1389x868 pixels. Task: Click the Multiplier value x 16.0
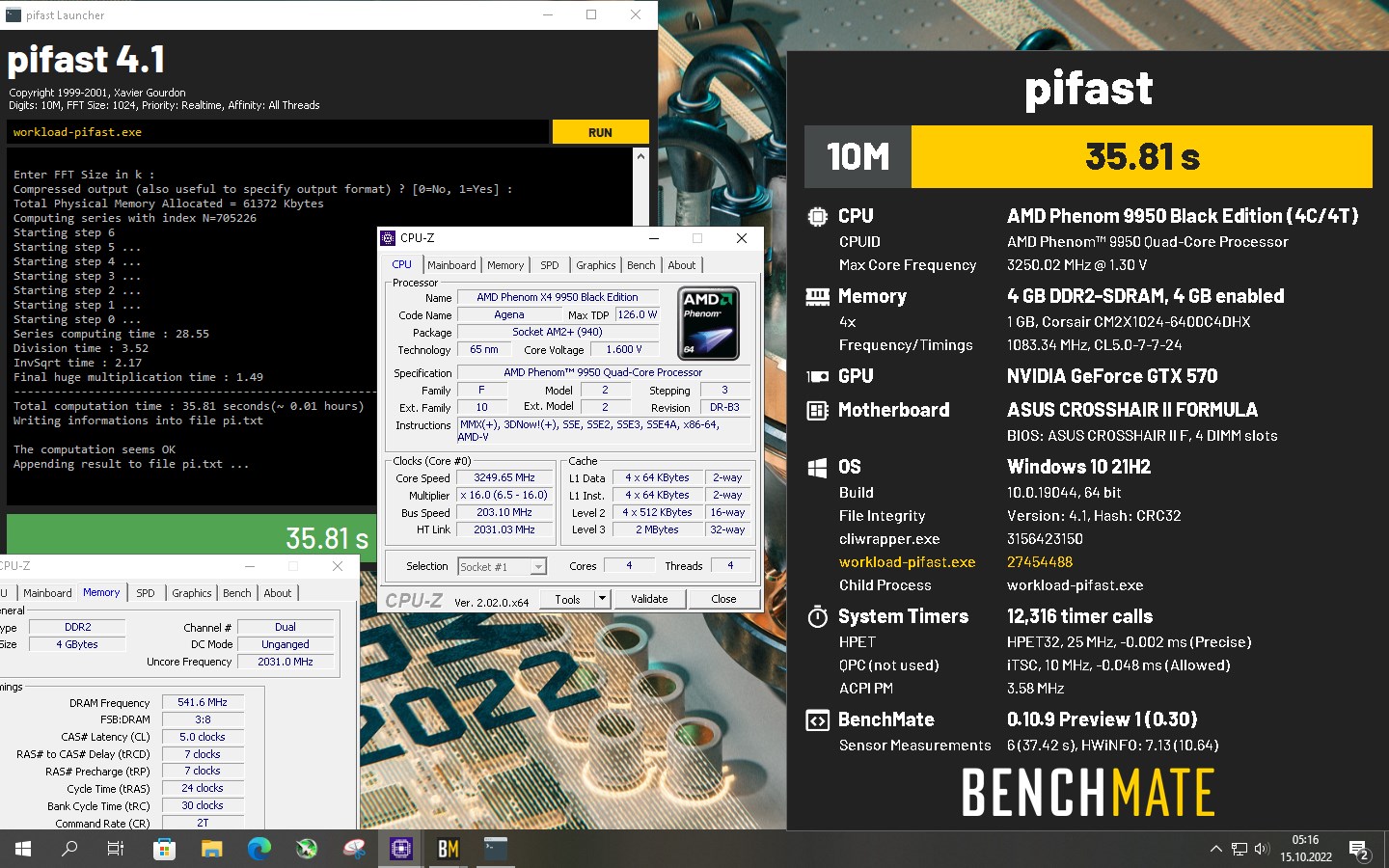tap(504, 495)
